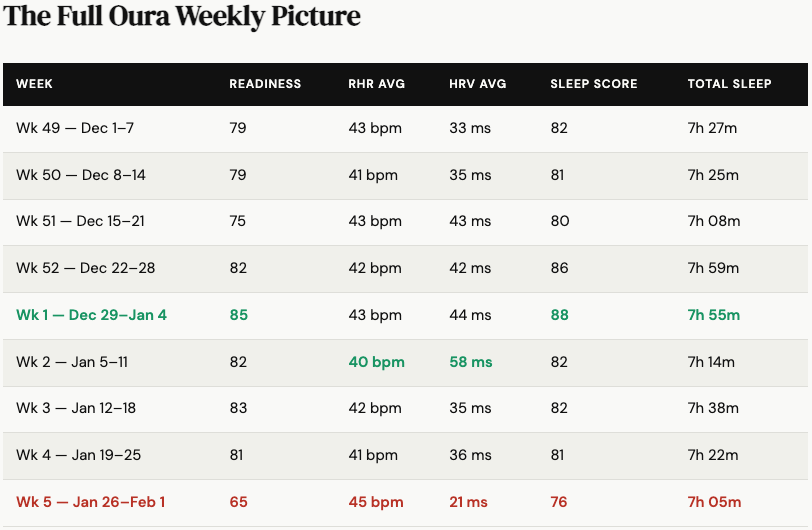
Task: Select the HRV AVG column header
Action: click(x=477, y=84)
